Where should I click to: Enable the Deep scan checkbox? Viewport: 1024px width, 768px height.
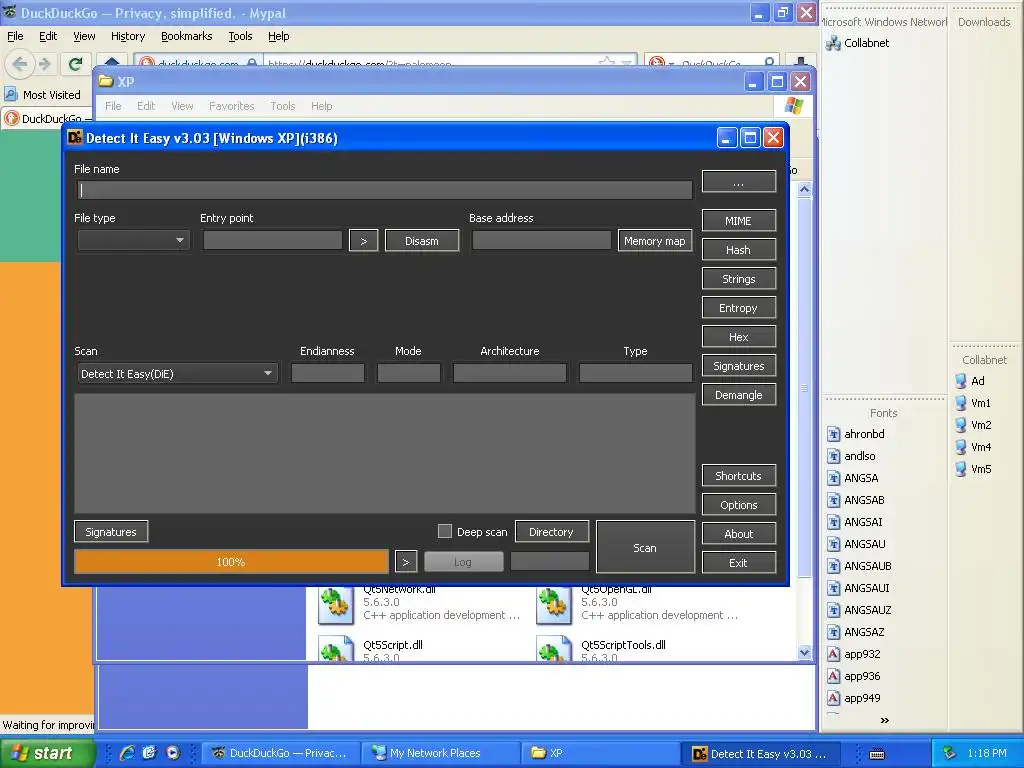tap(445, 532)
